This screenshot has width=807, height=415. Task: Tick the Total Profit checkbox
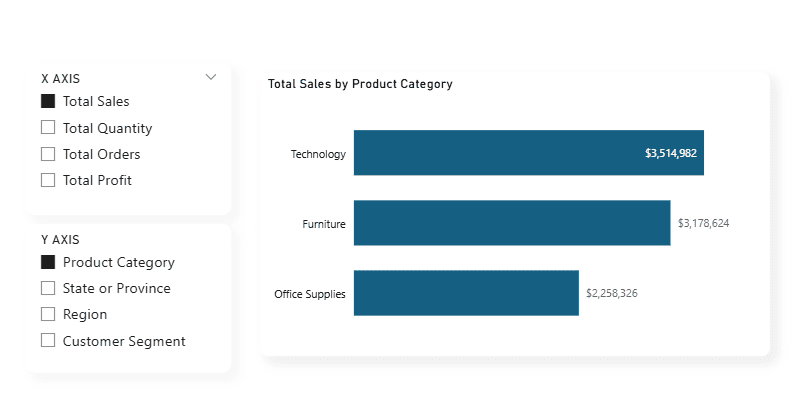coord(48,180)
